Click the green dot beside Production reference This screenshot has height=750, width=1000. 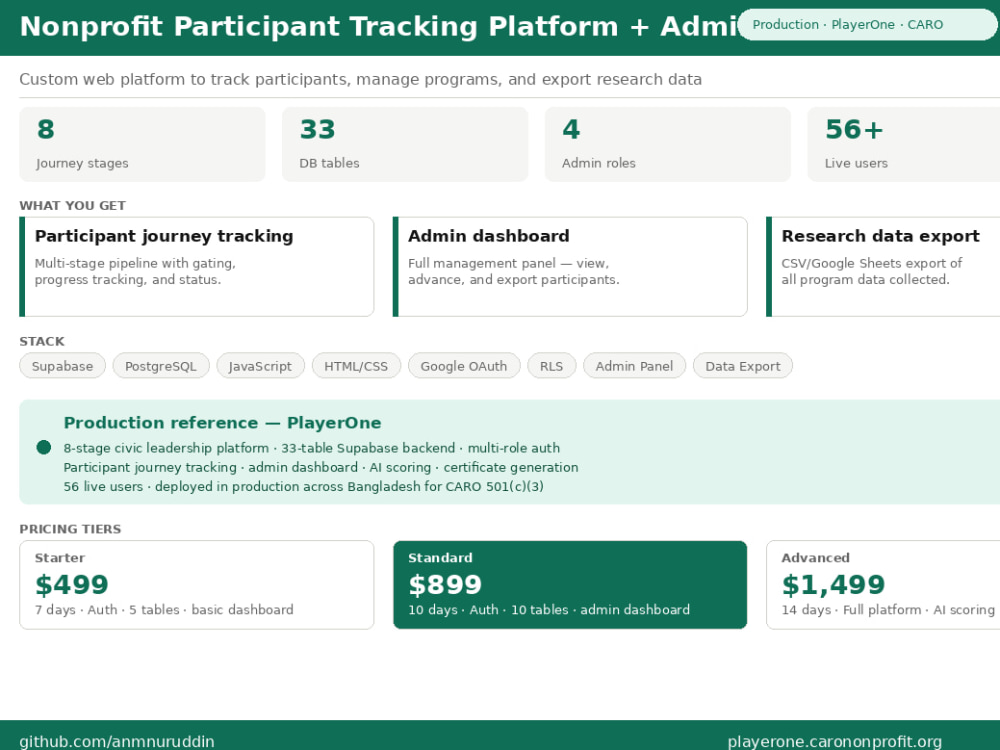click(43, 447)
